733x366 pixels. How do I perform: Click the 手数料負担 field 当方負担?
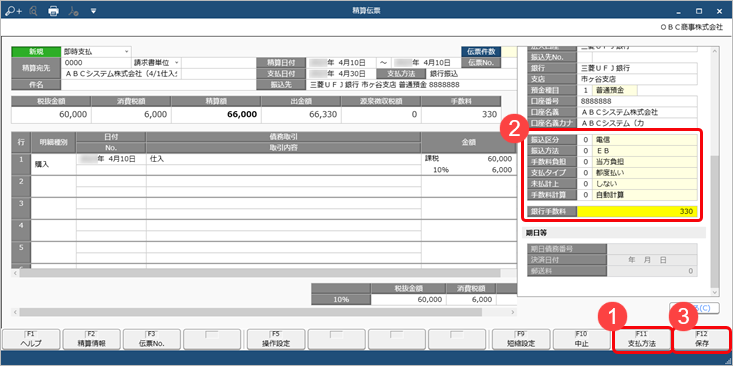click(x=644, y=161)
